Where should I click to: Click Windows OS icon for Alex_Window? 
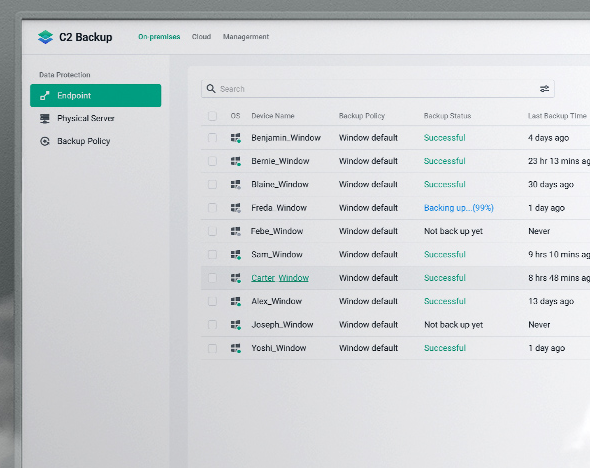point(236,301)
